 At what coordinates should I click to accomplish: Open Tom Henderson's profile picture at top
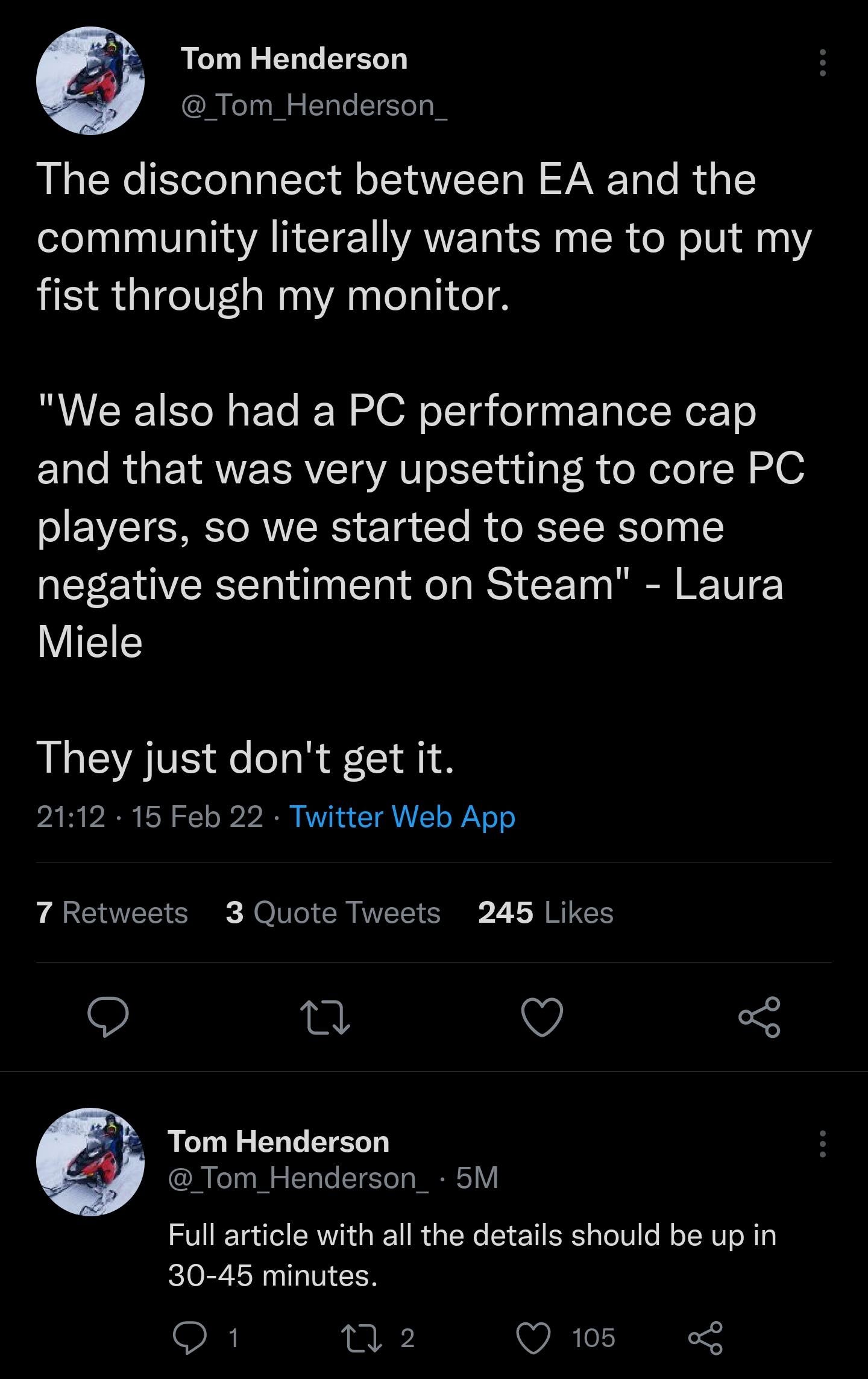pos(90,81)
